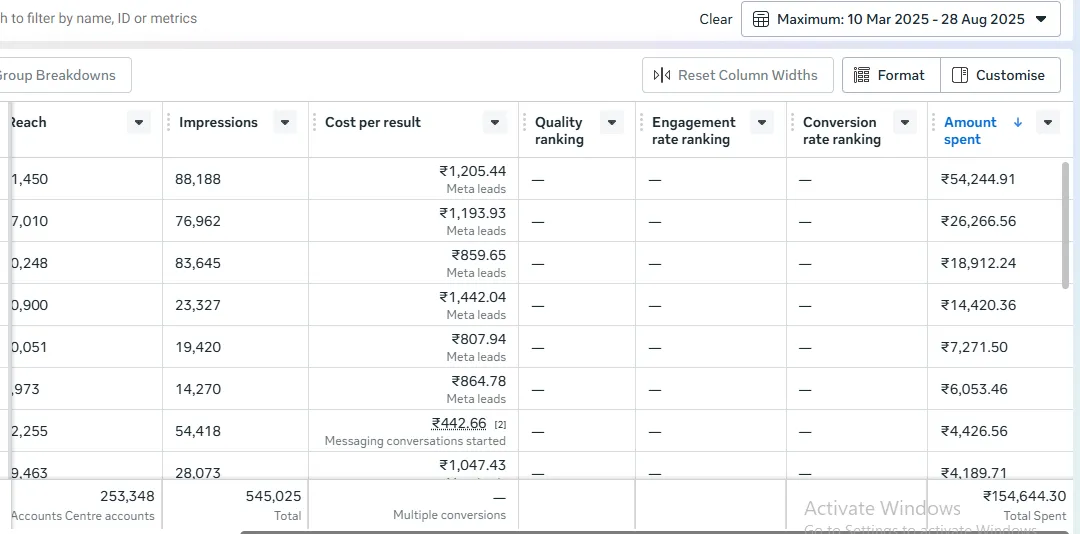Click Conversion rate ranking column drag handle
1080x534 pixels.
tap(792, 123)
